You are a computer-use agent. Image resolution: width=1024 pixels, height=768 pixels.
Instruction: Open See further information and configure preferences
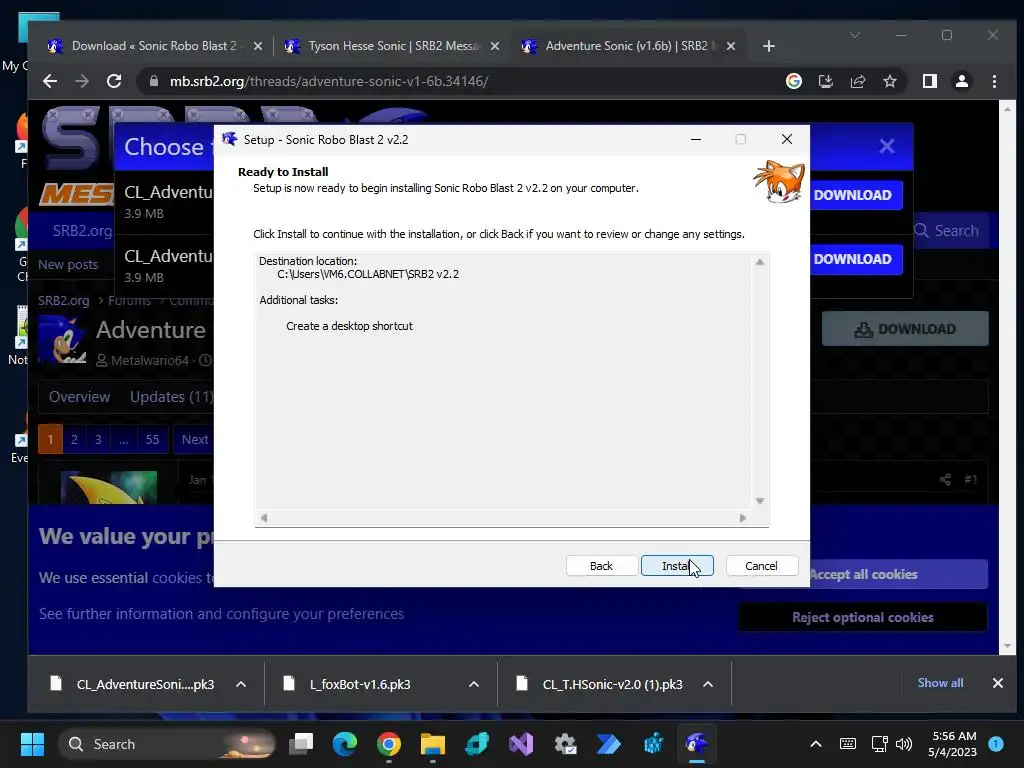[x=221, y=614]
